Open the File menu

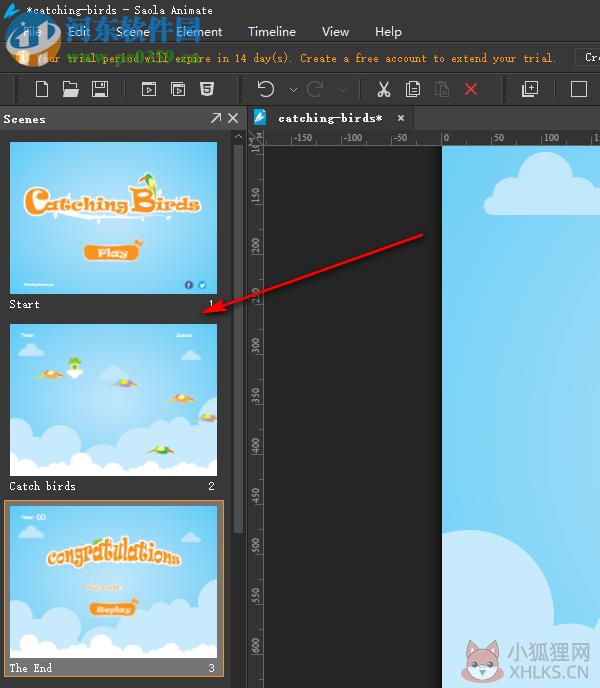click(x=33, y=32)
